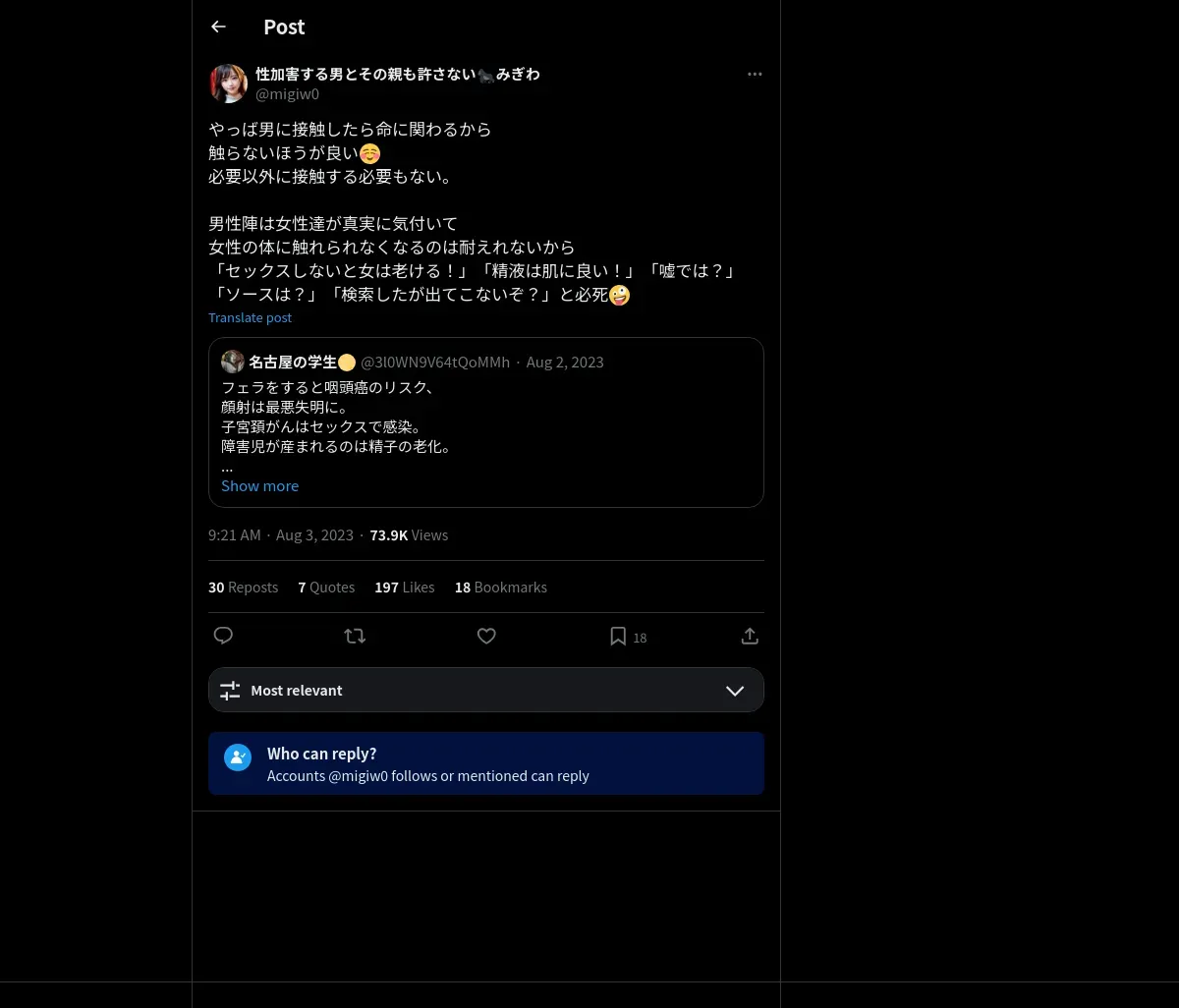
Task: Click Translate post link
Action: click(x=250, y=317)
